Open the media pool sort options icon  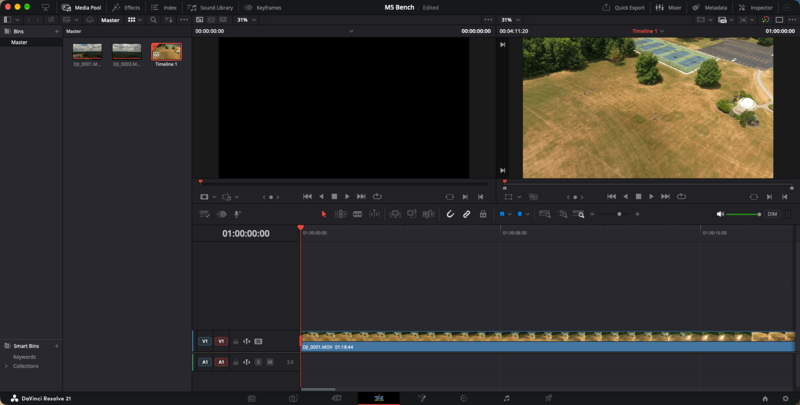pos(169,20)
